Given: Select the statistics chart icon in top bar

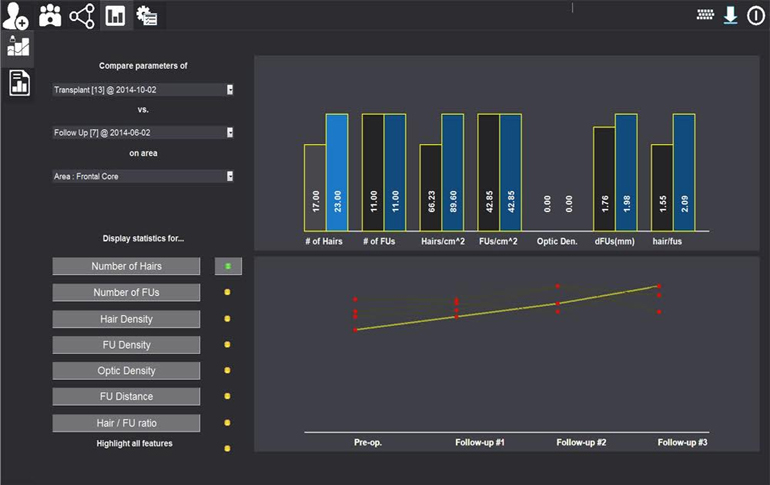Looking at the screenshot, I should (x=115, y=15).
